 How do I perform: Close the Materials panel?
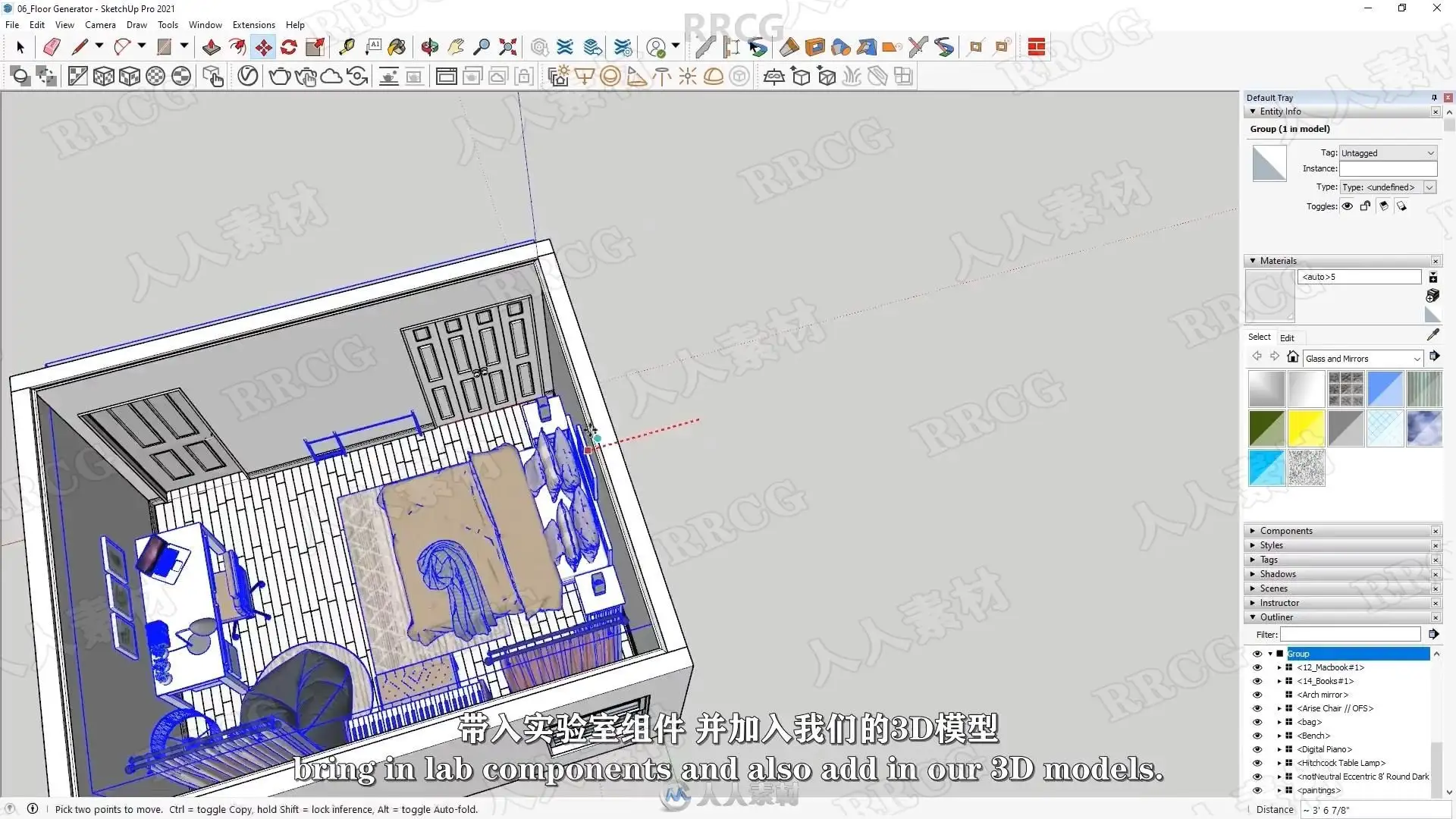click(1436, 261)
